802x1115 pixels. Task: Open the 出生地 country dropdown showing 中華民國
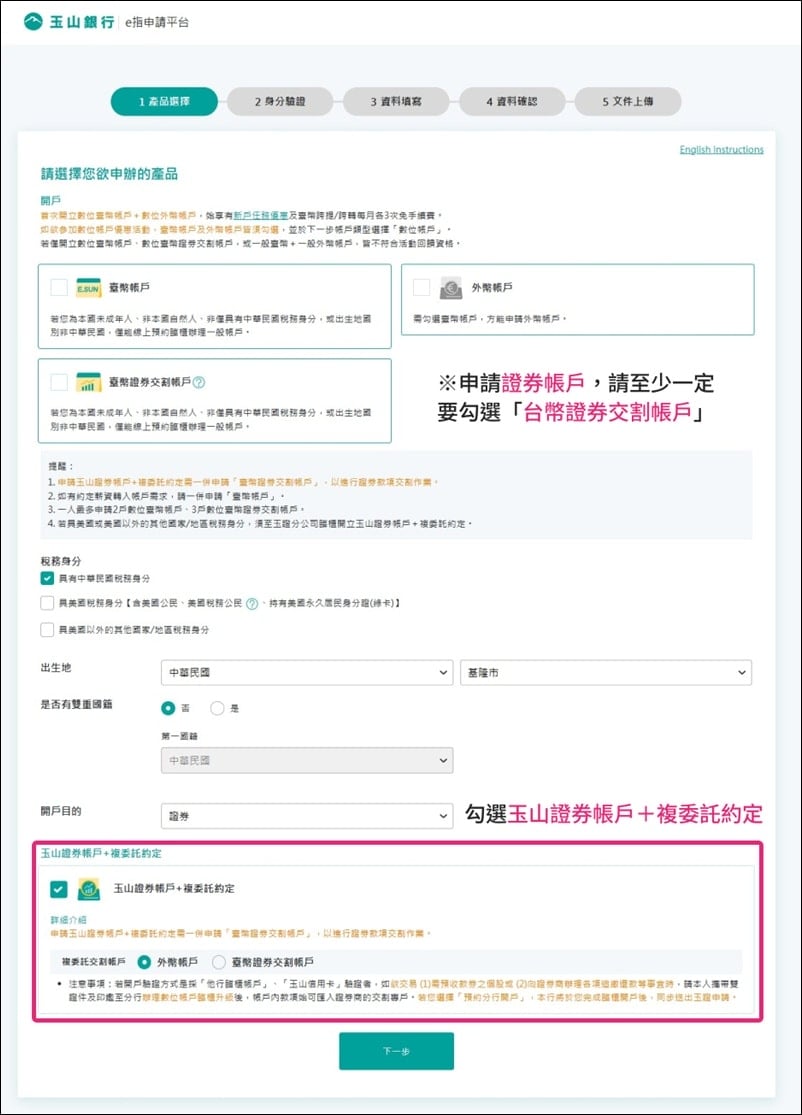[305, 672]
